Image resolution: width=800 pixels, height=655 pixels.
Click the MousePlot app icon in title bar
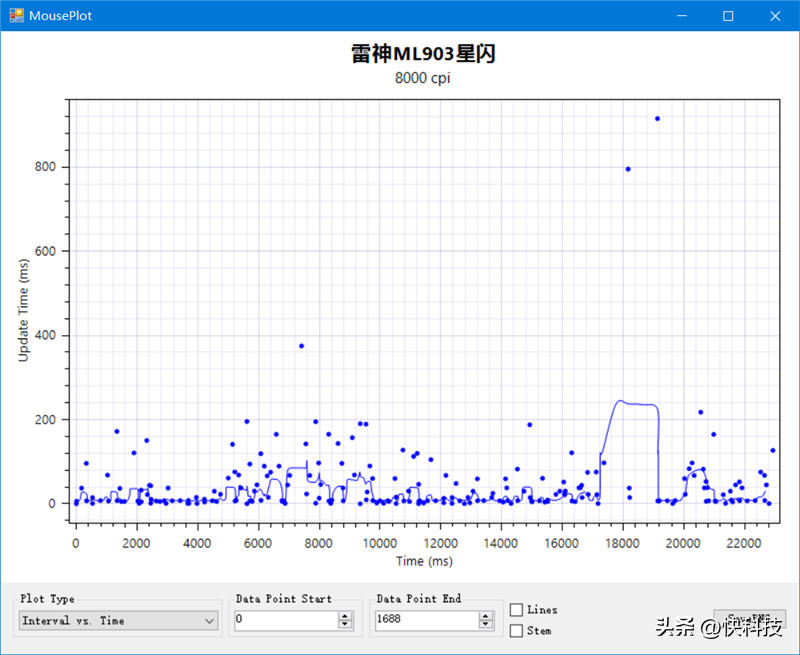pos(16,15)
